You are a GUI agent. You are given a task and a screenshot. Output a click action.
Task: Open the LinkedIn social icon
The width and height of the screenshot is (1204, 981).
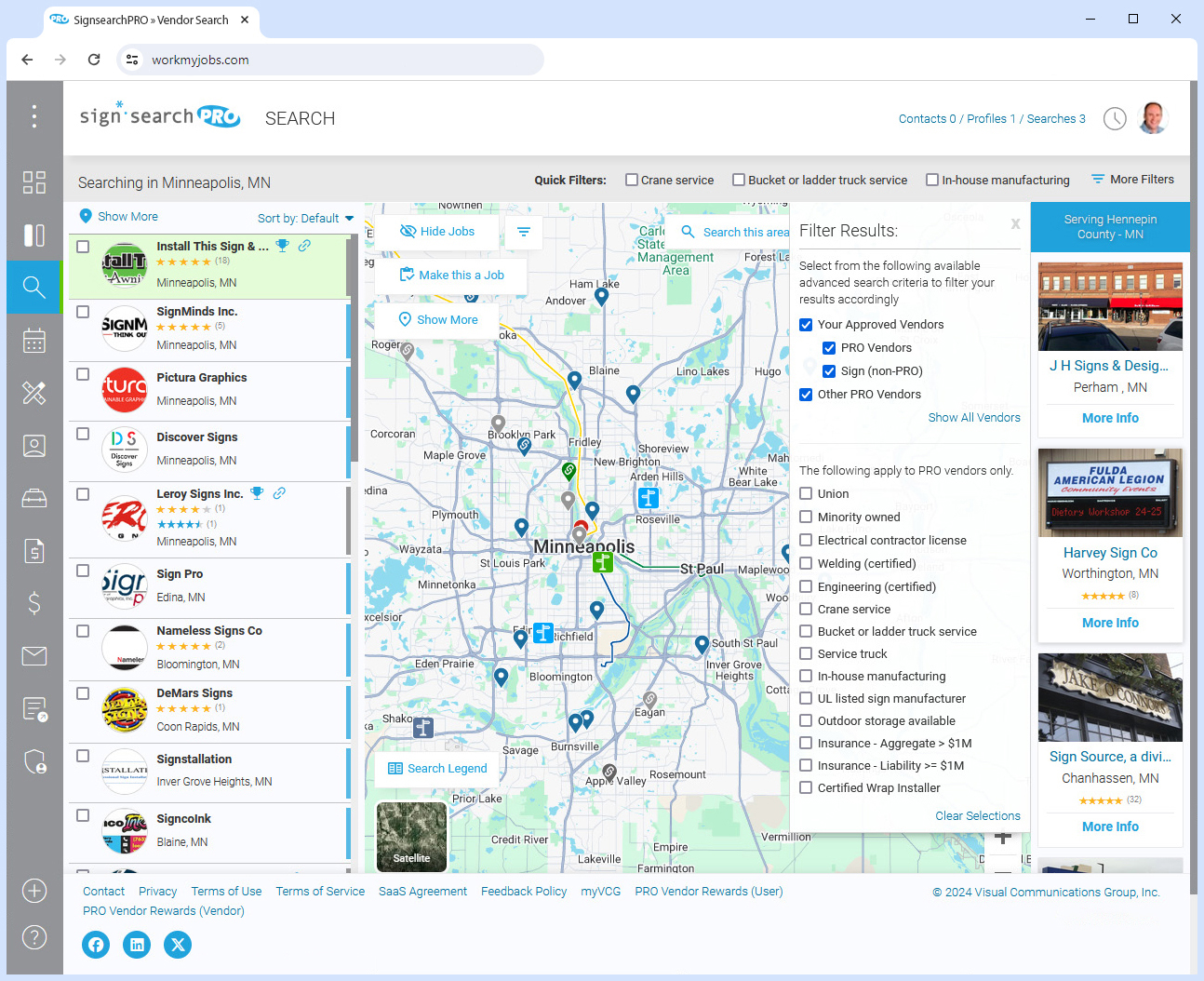click(x=137, y=945)
